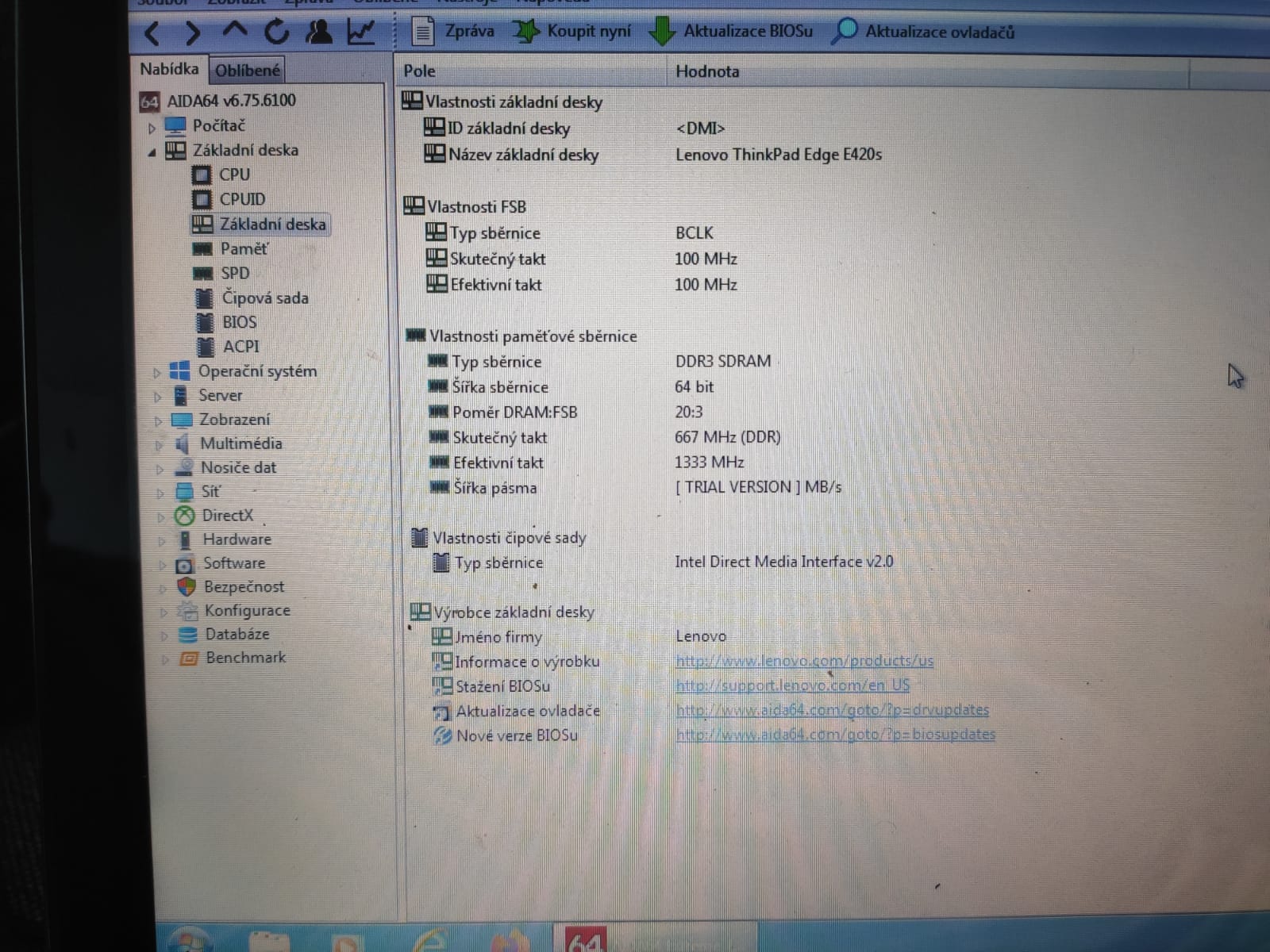The width and height of the screenshot is (1270, 952).
Task: Expand the Multimédia node
Action: pos(160,445)
